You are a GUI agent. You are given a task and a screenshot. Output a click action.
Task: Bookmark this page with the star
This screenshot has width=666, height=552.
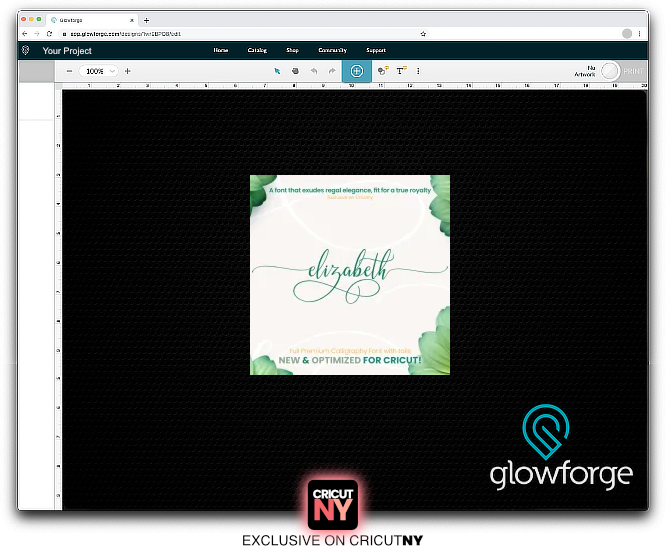[x=423, y=34]
